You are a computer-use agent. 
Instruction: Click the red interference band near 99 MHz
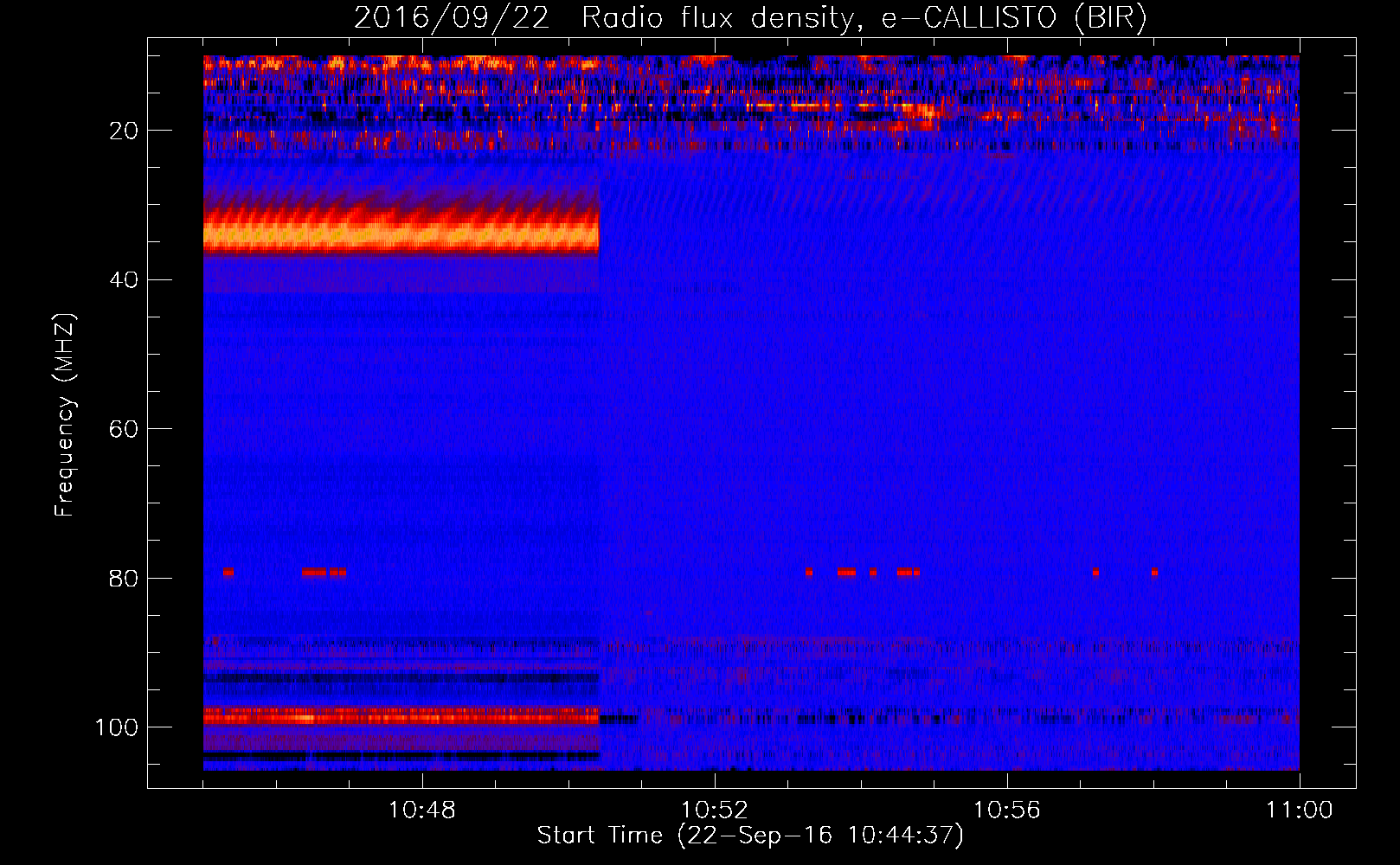coord(401,716)
